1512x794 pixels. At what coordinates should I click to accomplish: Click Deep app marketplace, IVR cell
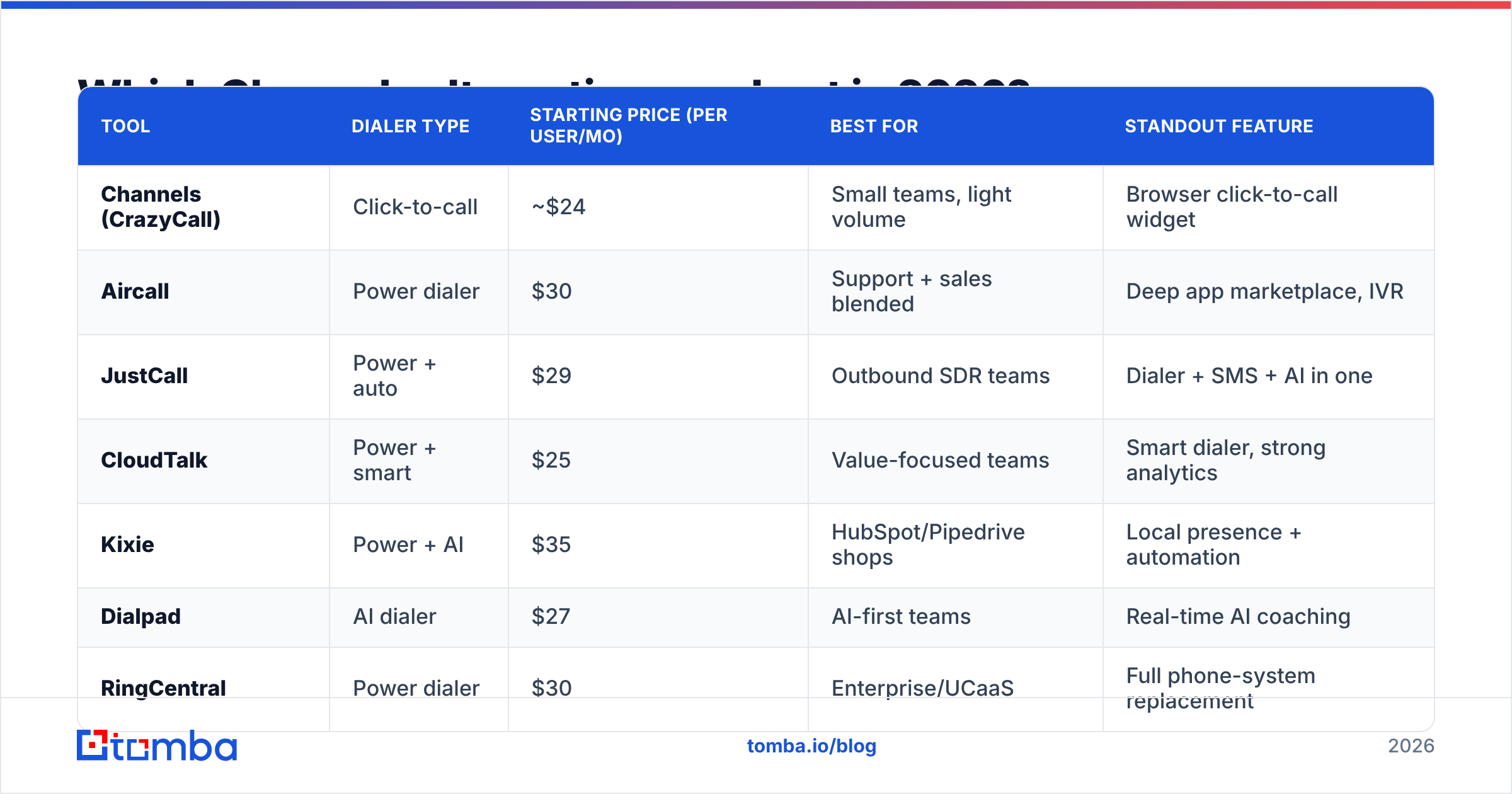point(1264,291)
